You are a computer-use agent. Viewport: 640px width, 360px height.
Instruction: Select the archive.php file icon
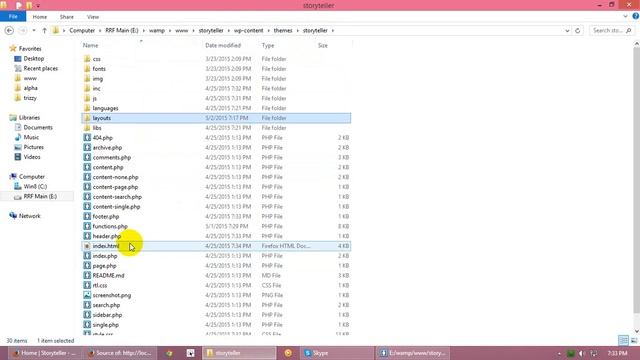coord(87,147)
